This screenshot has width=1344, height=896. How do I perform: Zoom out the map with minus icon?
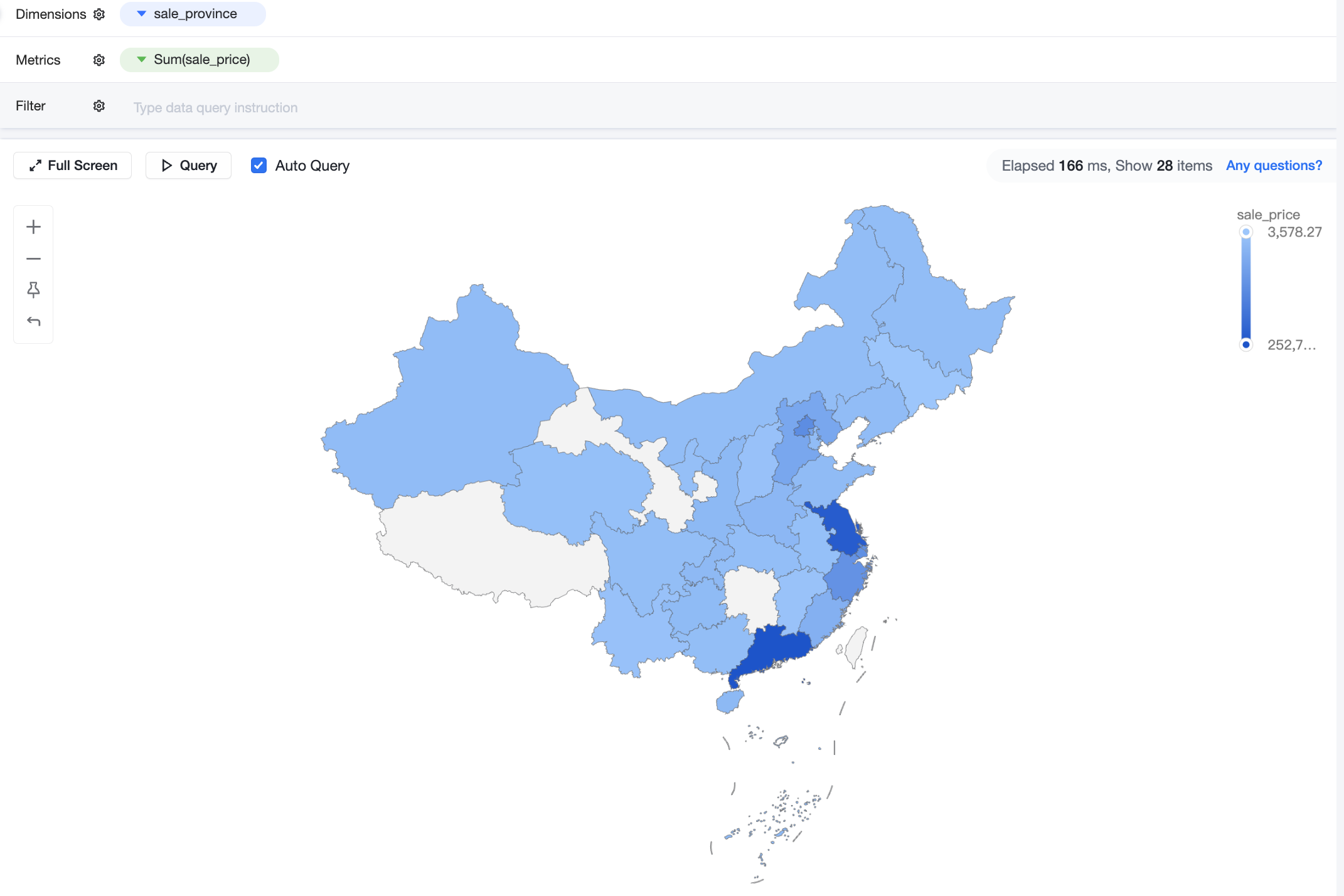(x=33, y=259)
